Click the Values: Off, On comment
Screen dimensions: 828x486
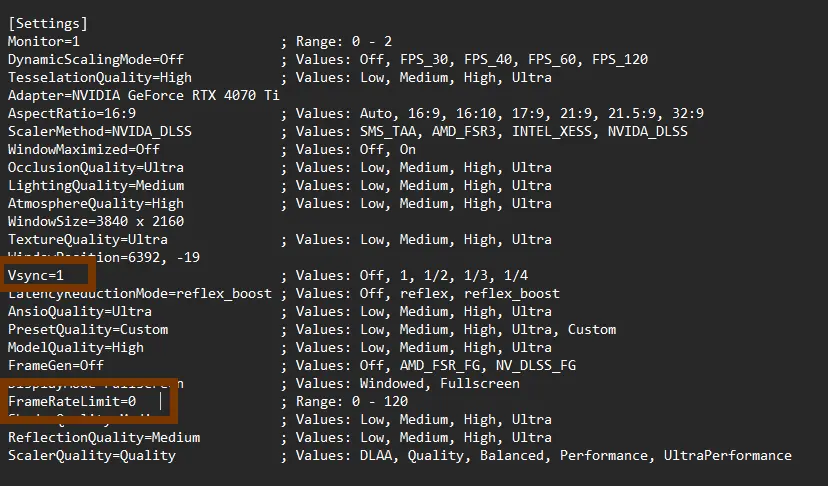pyautogui.click(x=348, y=149)
